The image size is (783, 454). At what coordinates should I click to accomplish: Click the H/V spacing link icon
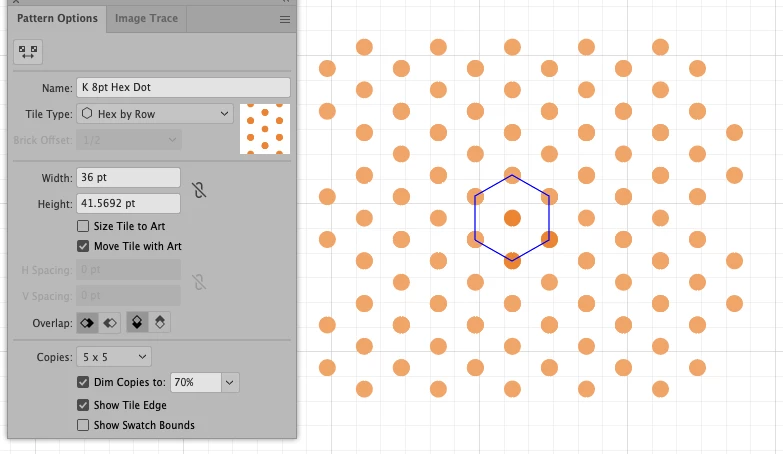[x=199, y=282]
